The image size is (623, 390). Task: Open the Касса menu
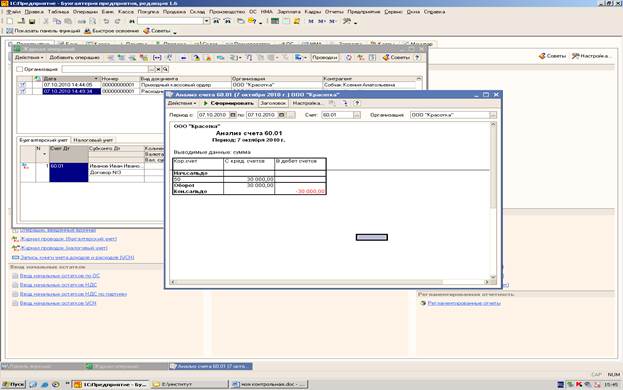tap(126, 12)
